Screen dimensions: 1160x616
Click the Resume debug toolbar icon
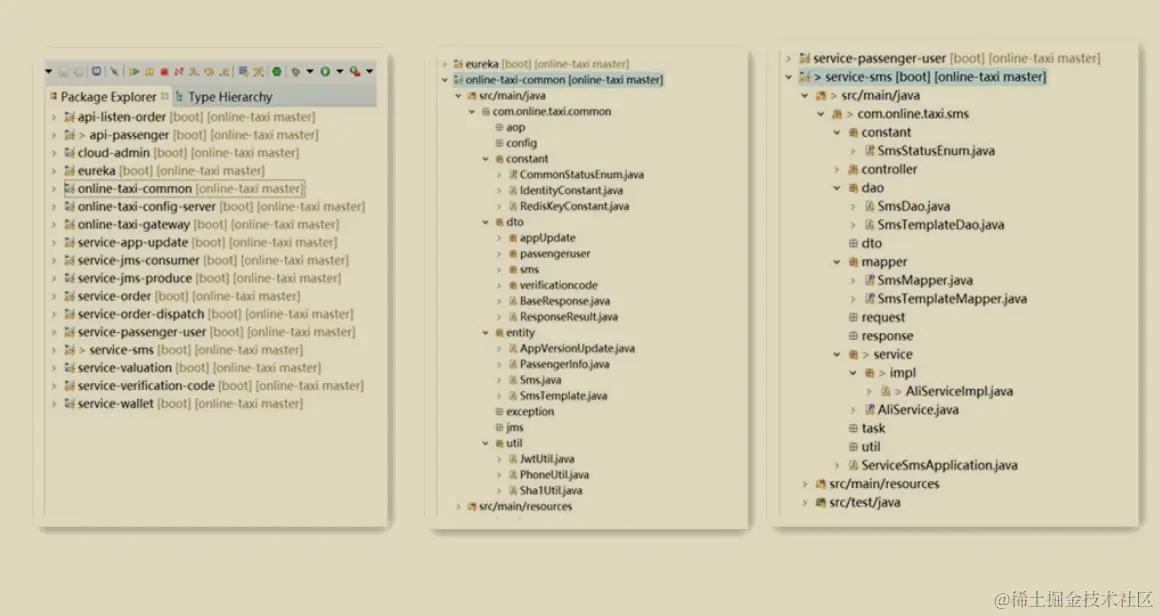[x=134, y=72]
